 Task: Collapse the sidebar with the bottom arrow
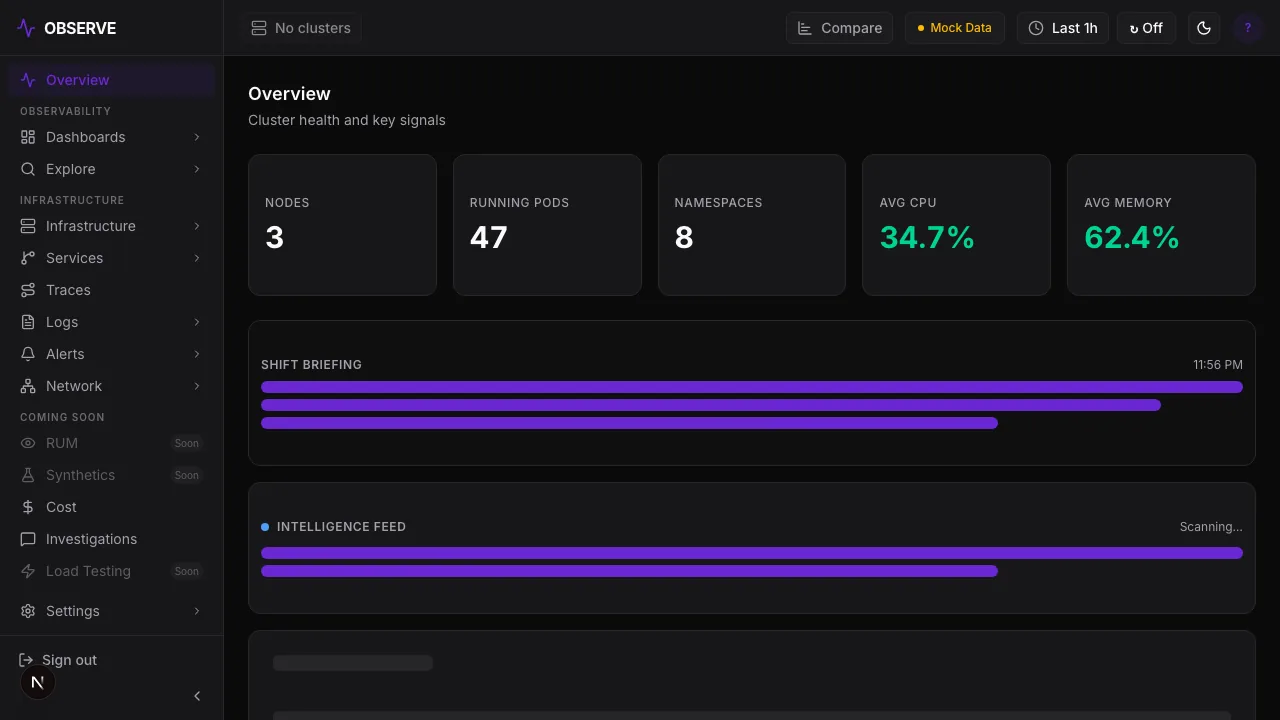pos(197,696)
